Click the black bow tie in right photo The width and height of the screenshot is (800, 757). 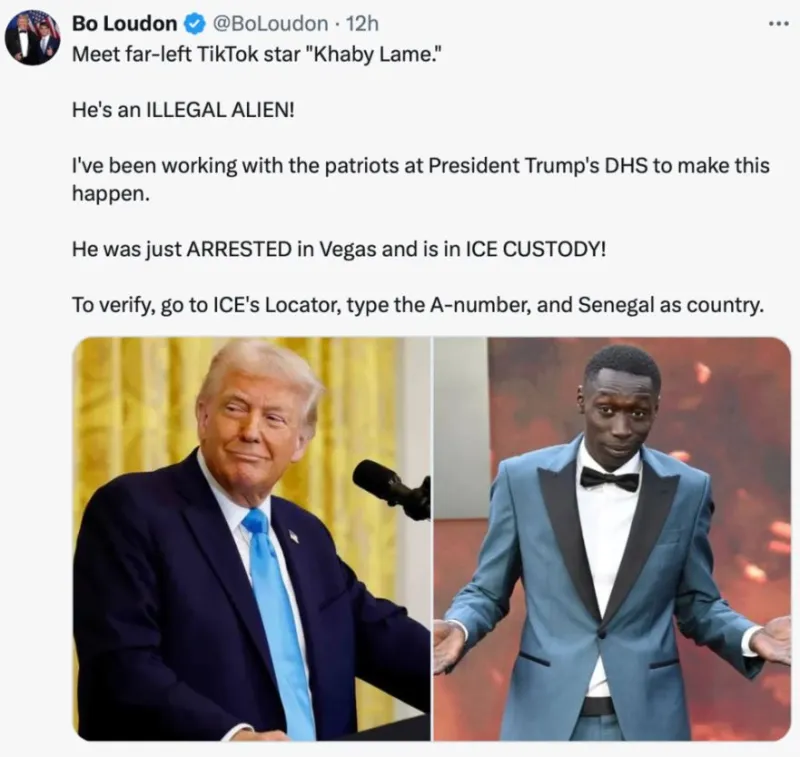coord(610,480)
